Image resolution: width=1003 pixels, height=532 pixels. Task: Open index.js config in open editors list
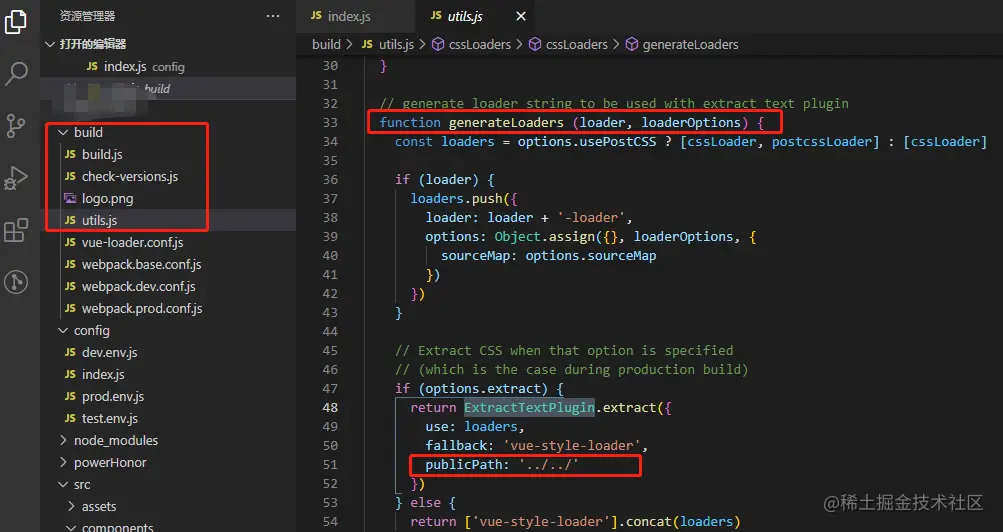[168, 66]
